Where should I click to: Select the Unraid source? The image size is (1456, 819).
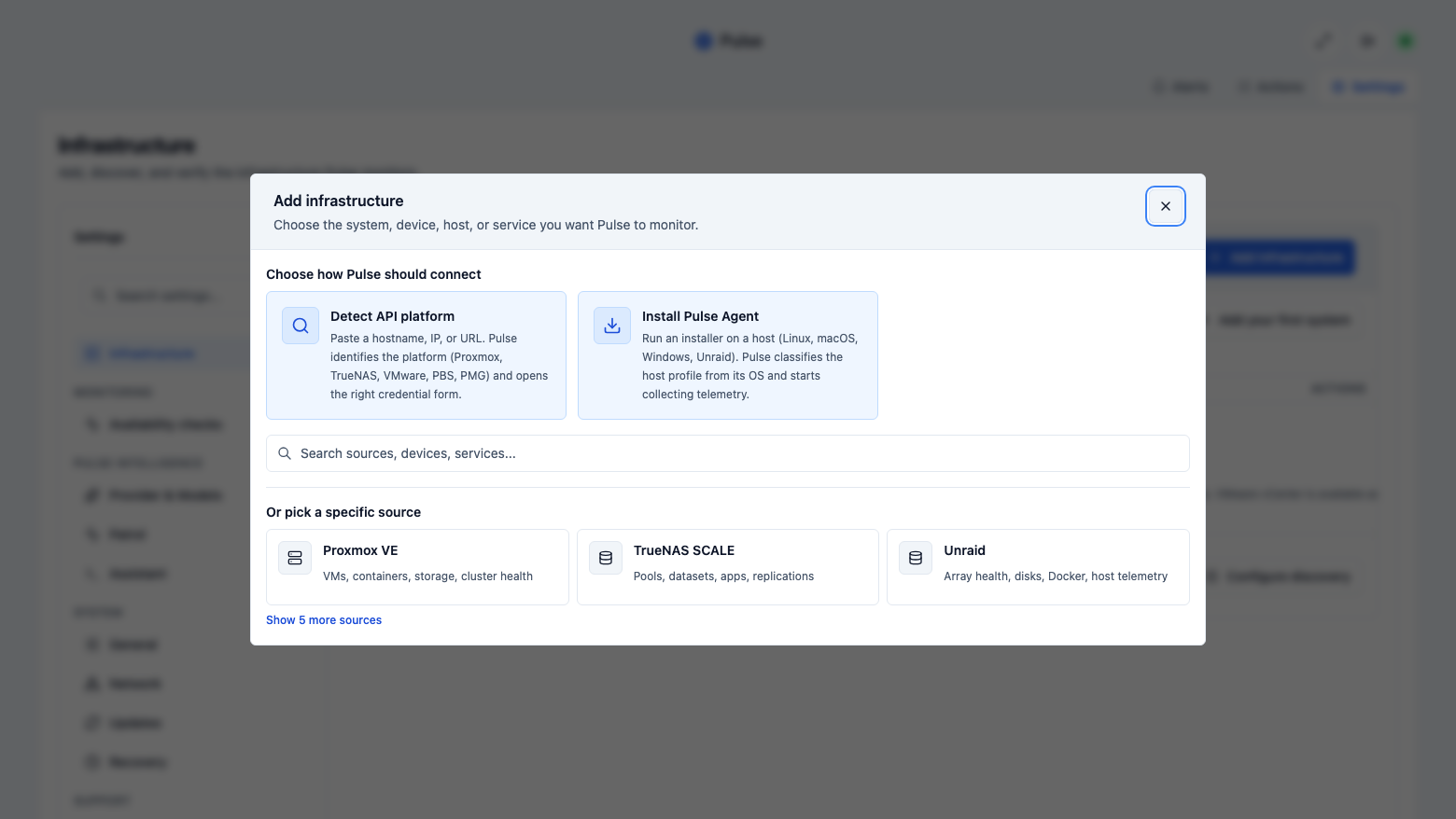point(1038,567)
